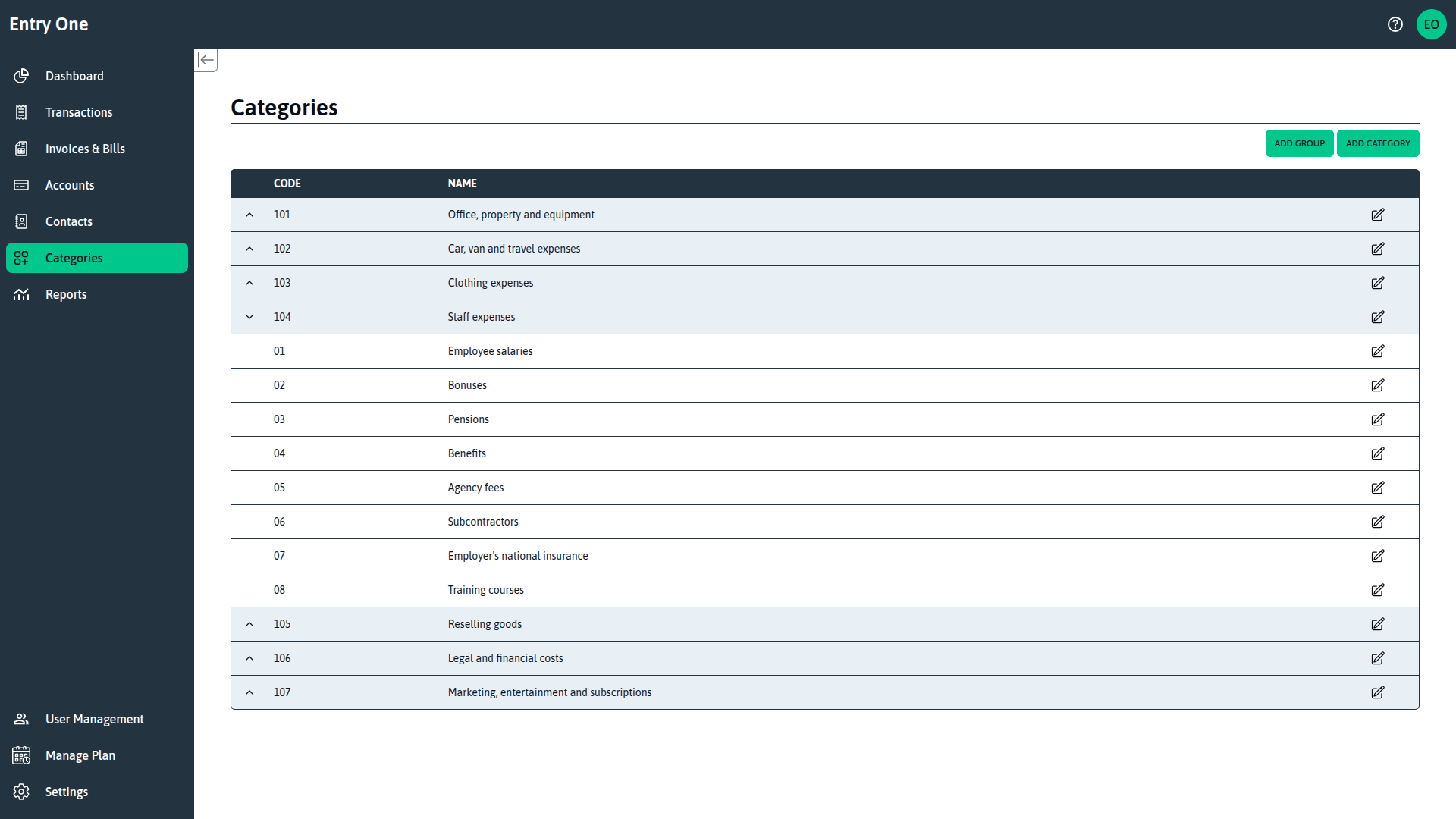This screenshot has height=819, width=1456.
Task: Collapse the left navigation sidebar
Action: pos(206,60)
